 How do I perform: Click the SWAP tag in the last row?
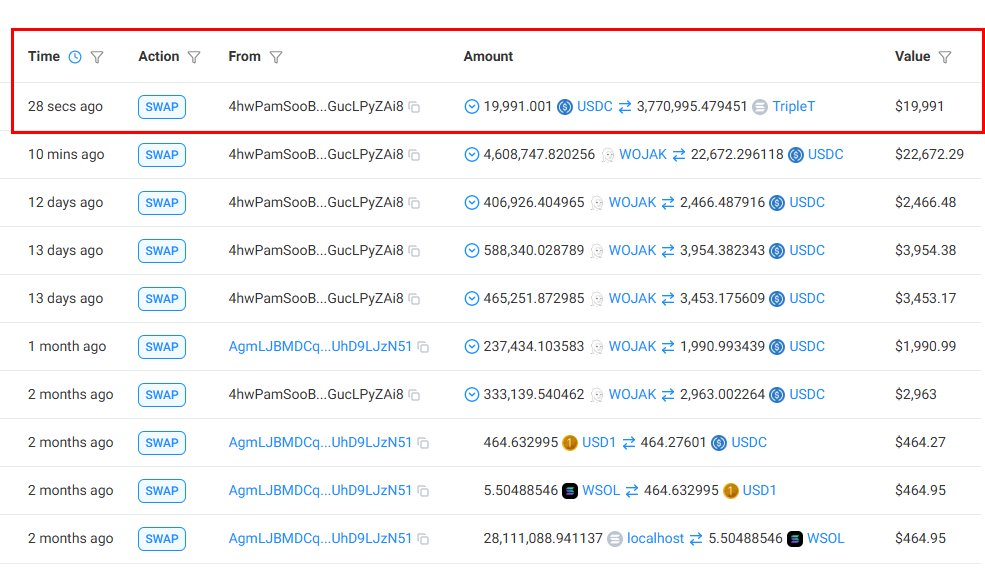click(x=162, y=539)
